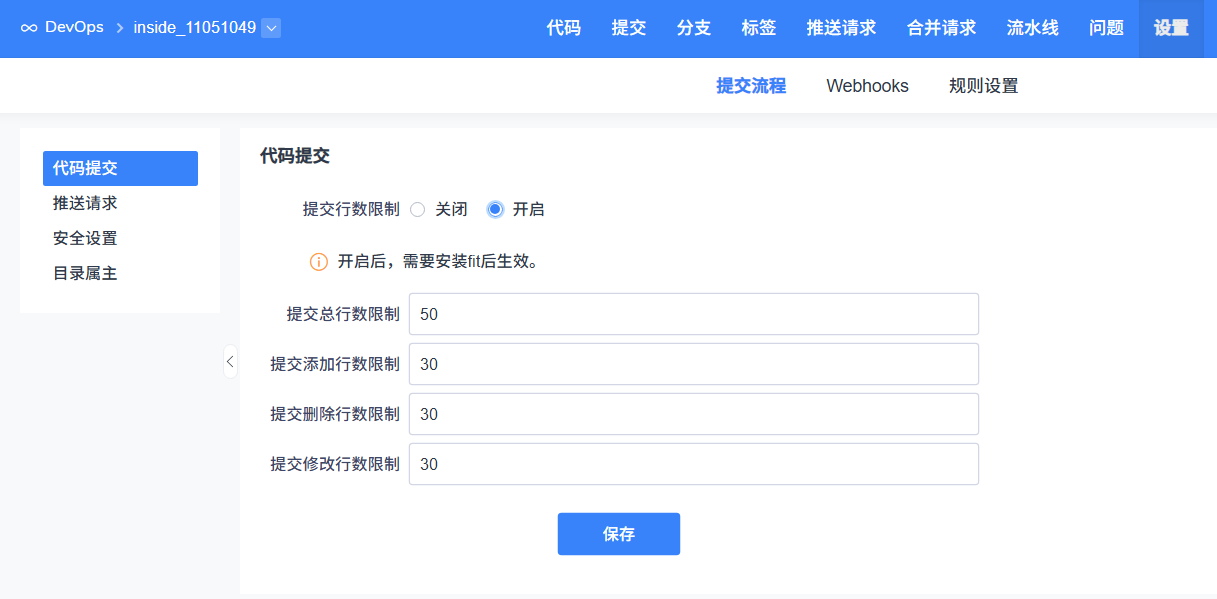Open the 流水线 tab
Image resolution: width=1217 pixels, height=599 pixels.
[1032, 28]
